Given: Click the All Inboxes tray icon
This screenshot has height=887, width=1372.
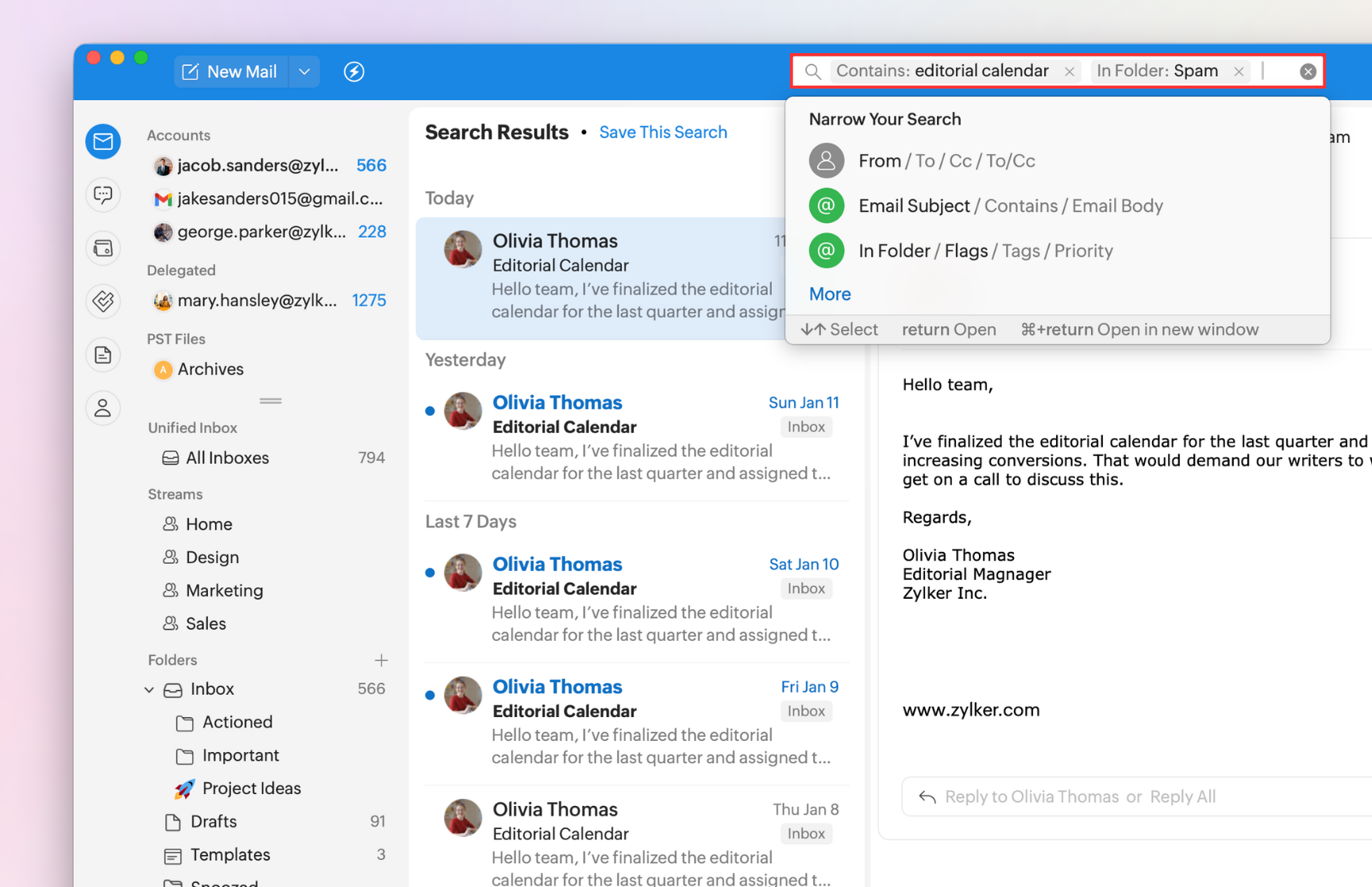Looking at the screenshot, I should coord(171,458).
